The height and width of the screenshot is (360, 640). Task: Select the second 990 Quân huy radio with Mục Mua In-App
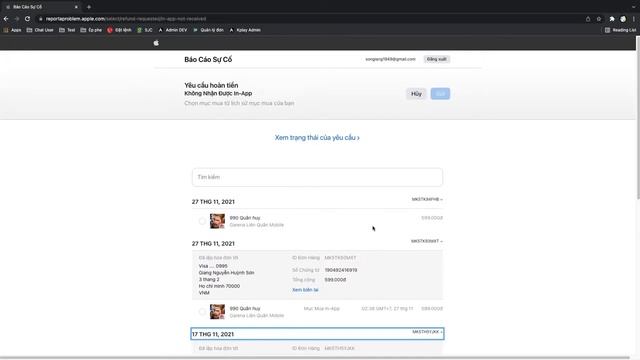[202, 312]
